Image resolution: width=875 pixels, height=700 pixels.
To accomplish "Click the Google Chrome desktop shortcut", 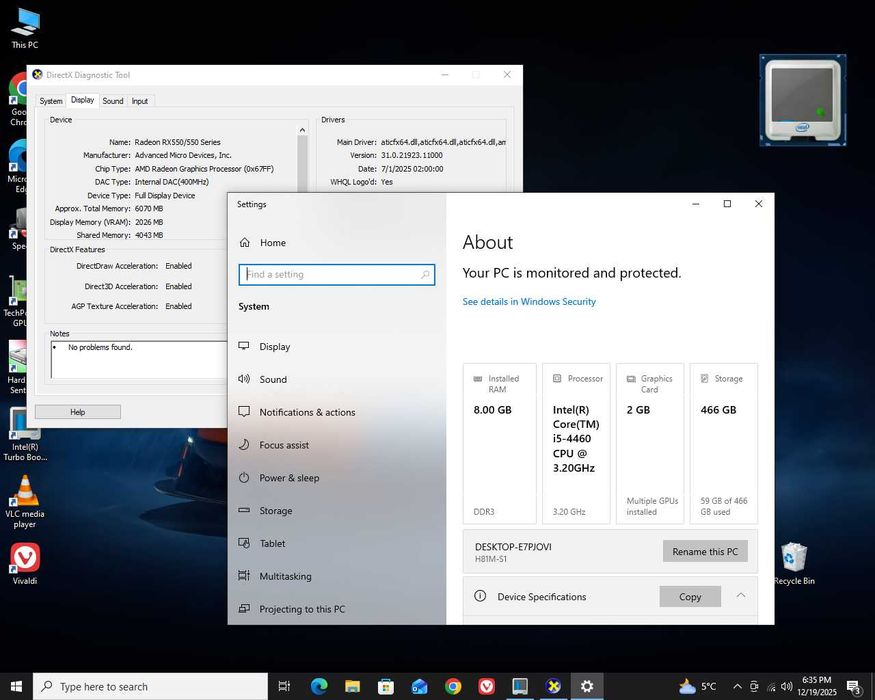I will click(18, 100).
